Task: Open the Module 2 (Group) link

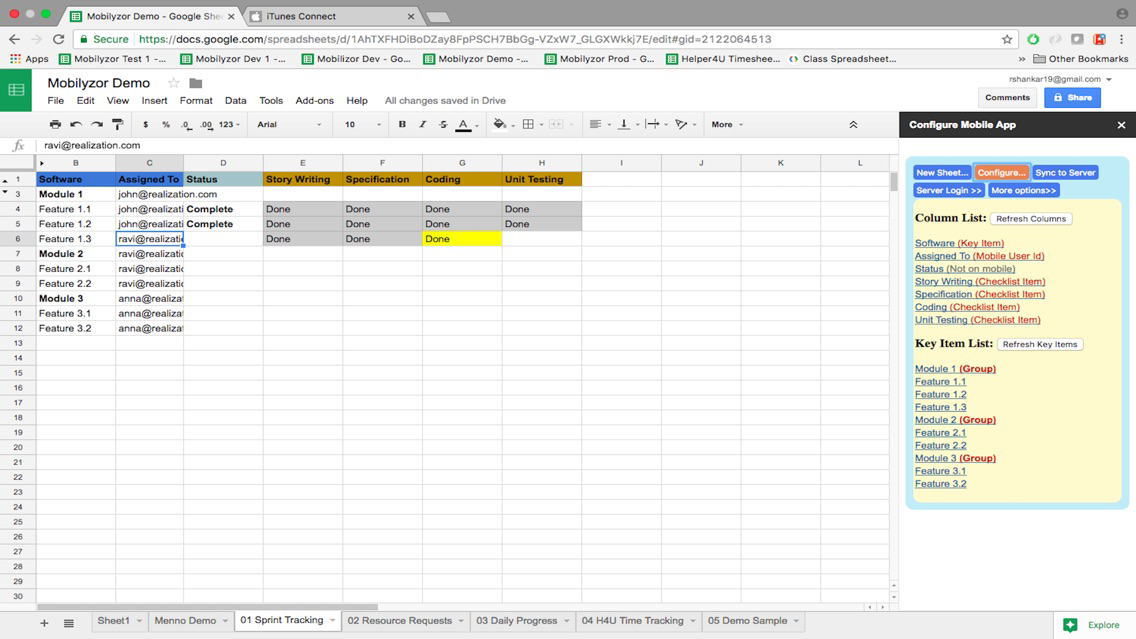Action: (955, 420)
